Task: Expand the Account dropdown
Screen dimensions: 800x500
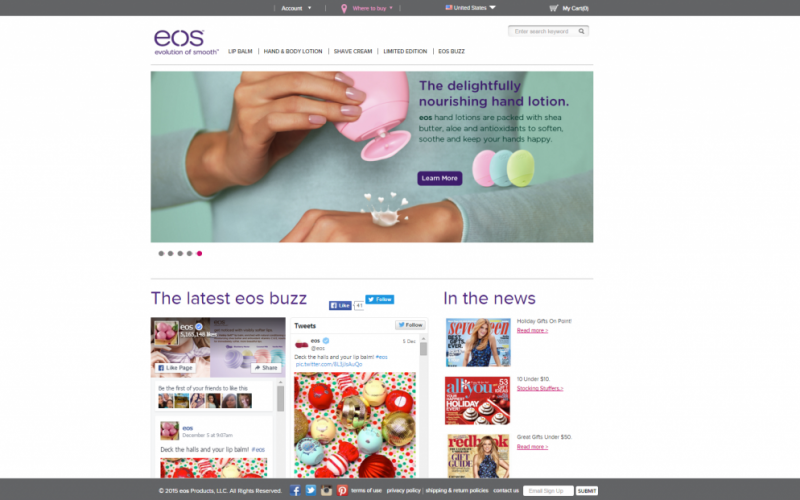Action: tap(296, 8)
